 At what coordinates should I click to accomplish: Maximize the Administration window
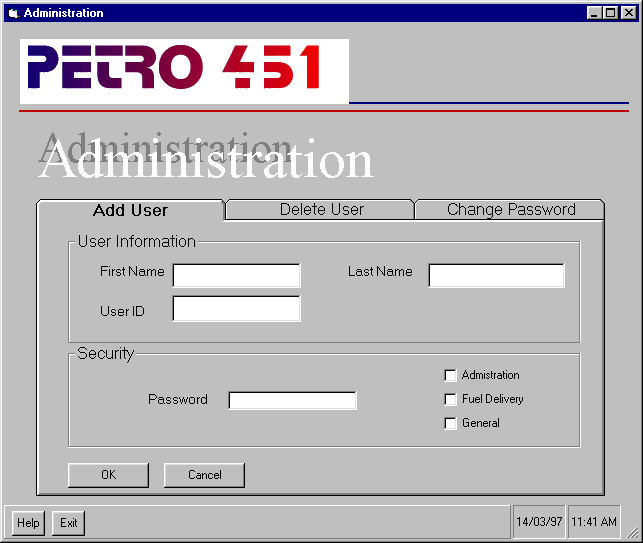(x=611, y=13)
